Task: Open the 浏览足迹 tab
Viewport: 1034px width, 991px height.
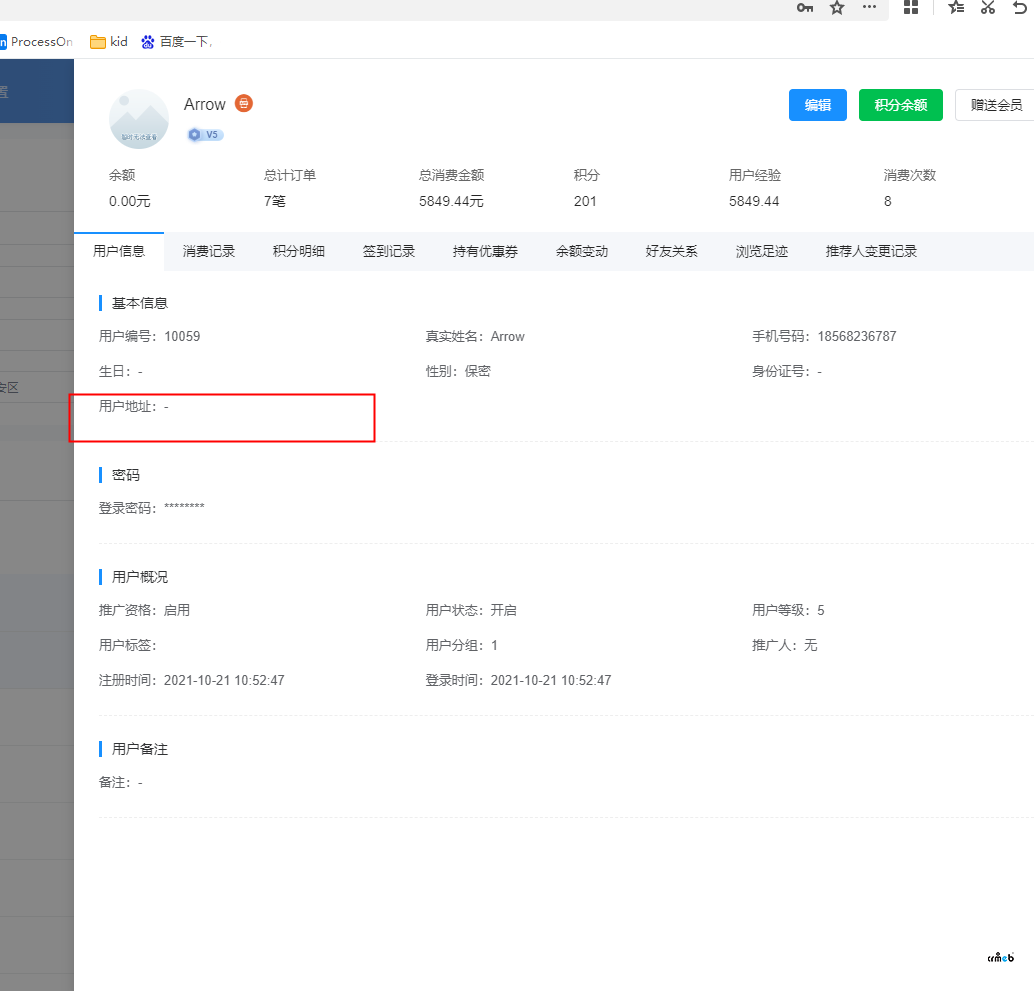Action: point(761,251)
